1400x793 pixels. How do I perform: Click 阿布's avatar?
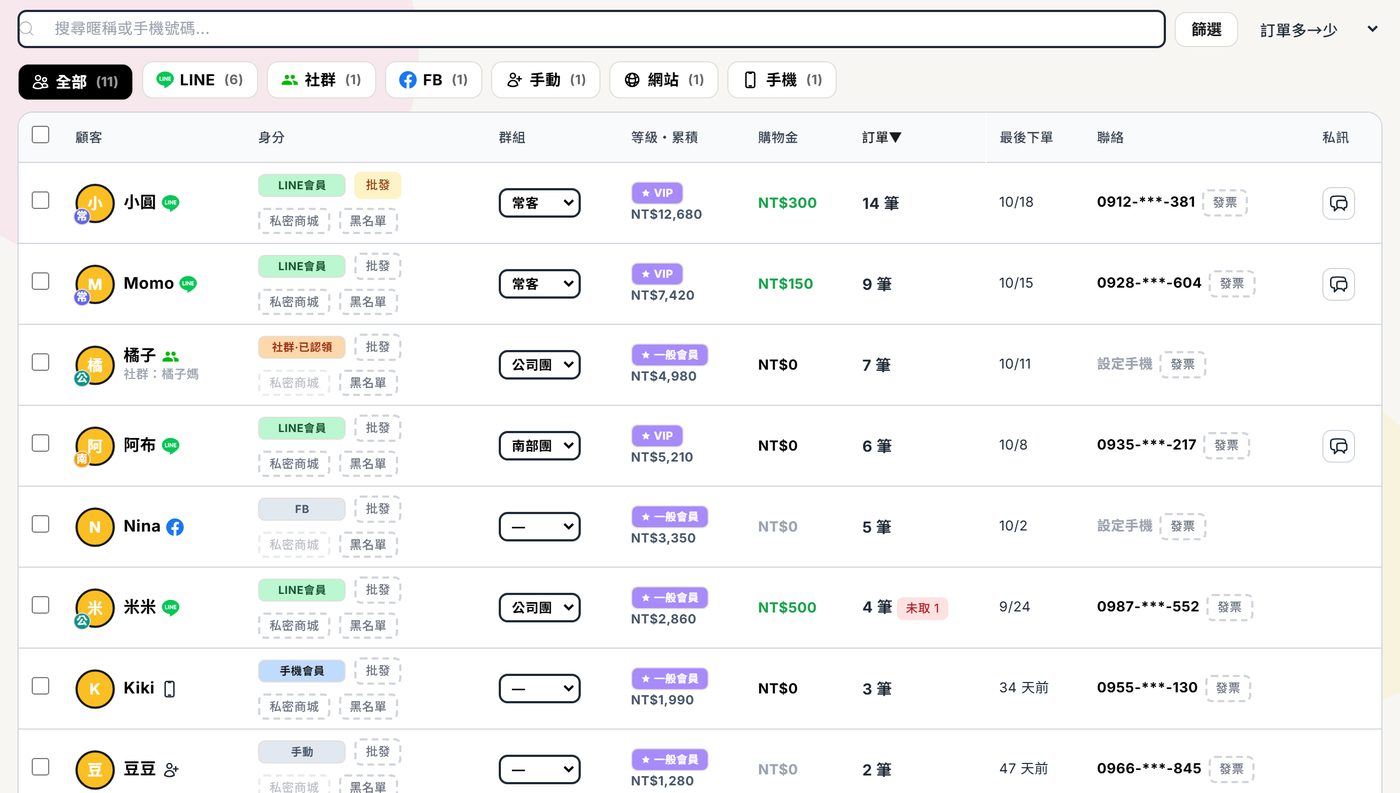point(95,446)
